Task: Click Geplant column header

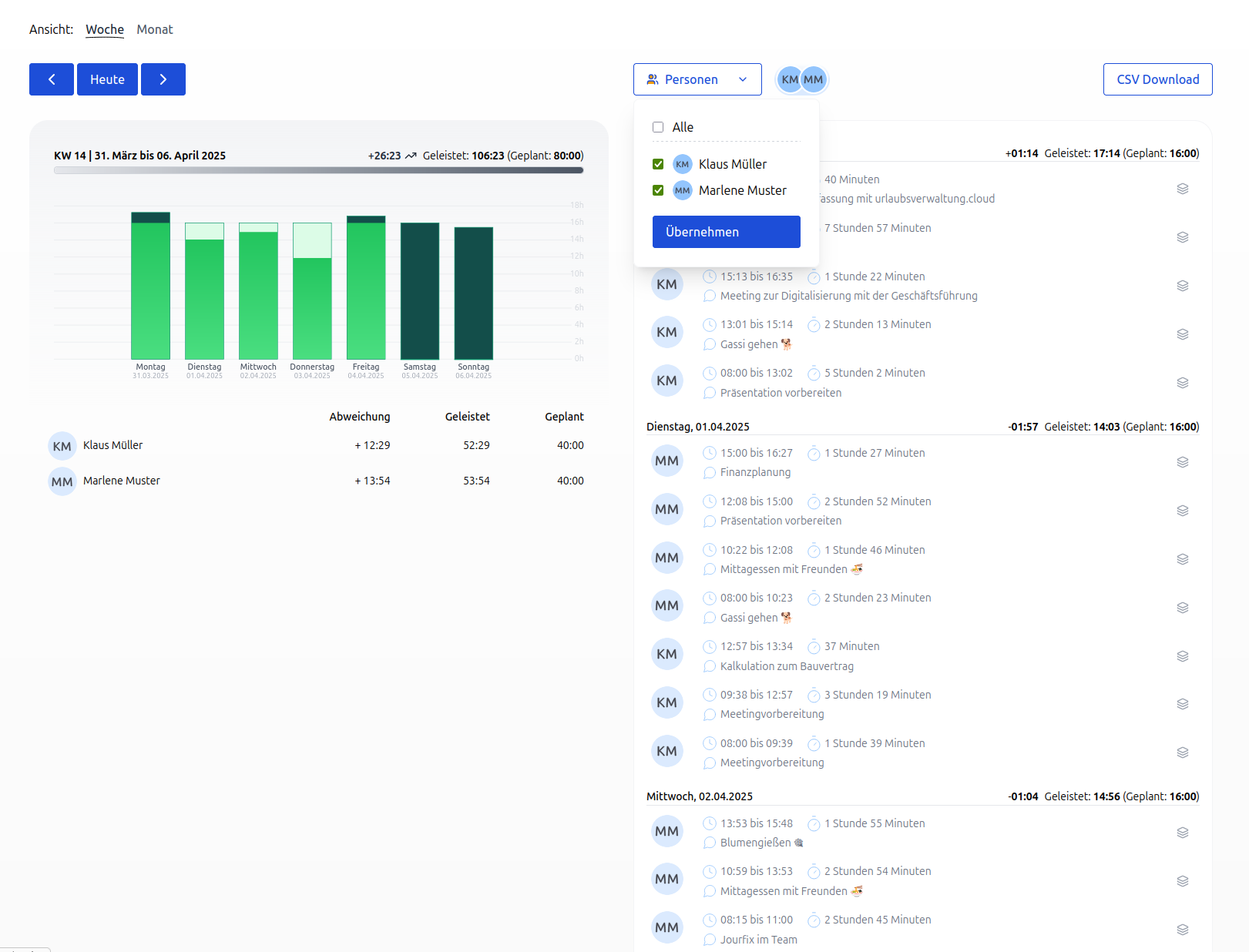Action: click(564, 417)
